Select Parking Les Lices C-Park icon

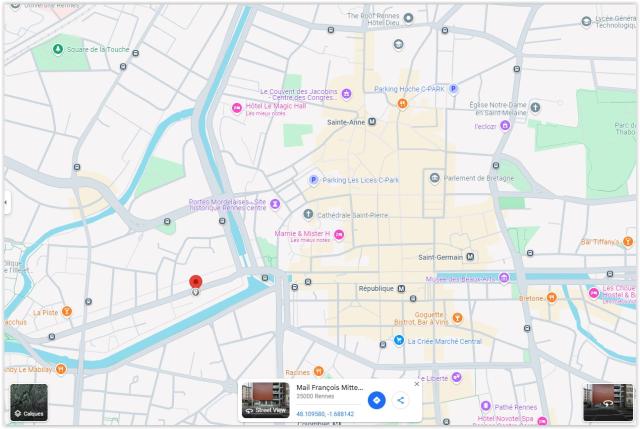pyautogui.click(x=313, y=180)
